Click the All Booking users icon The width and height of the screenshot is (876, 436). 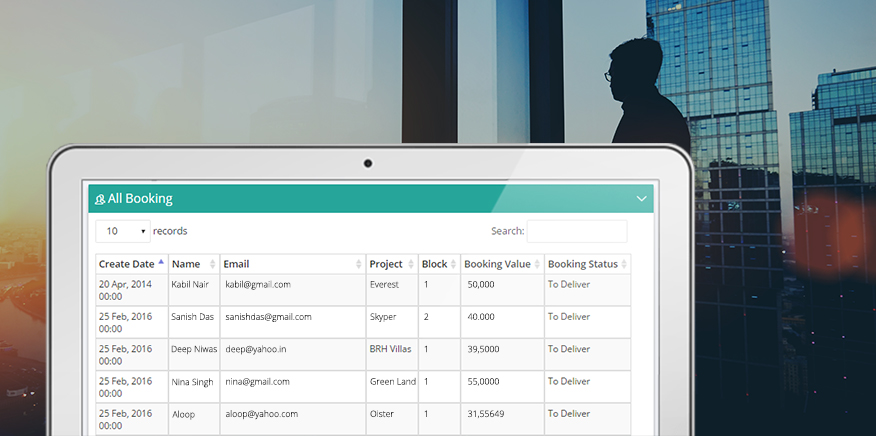click(100, 199)
